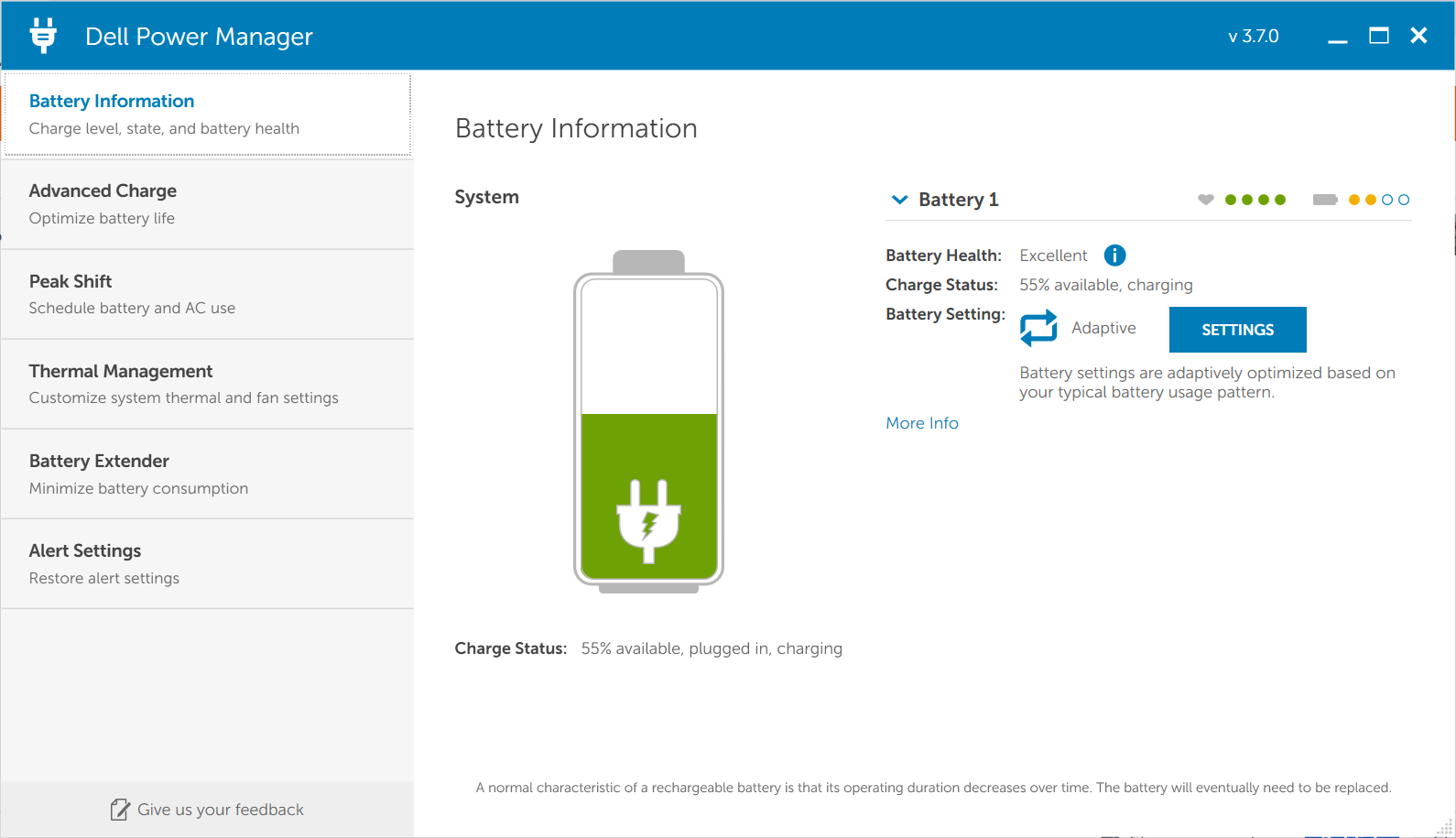This screenshot has width=1456, height=838.
Task: Click the Dell Power Manager plug logo
Action: coord(43,36)
